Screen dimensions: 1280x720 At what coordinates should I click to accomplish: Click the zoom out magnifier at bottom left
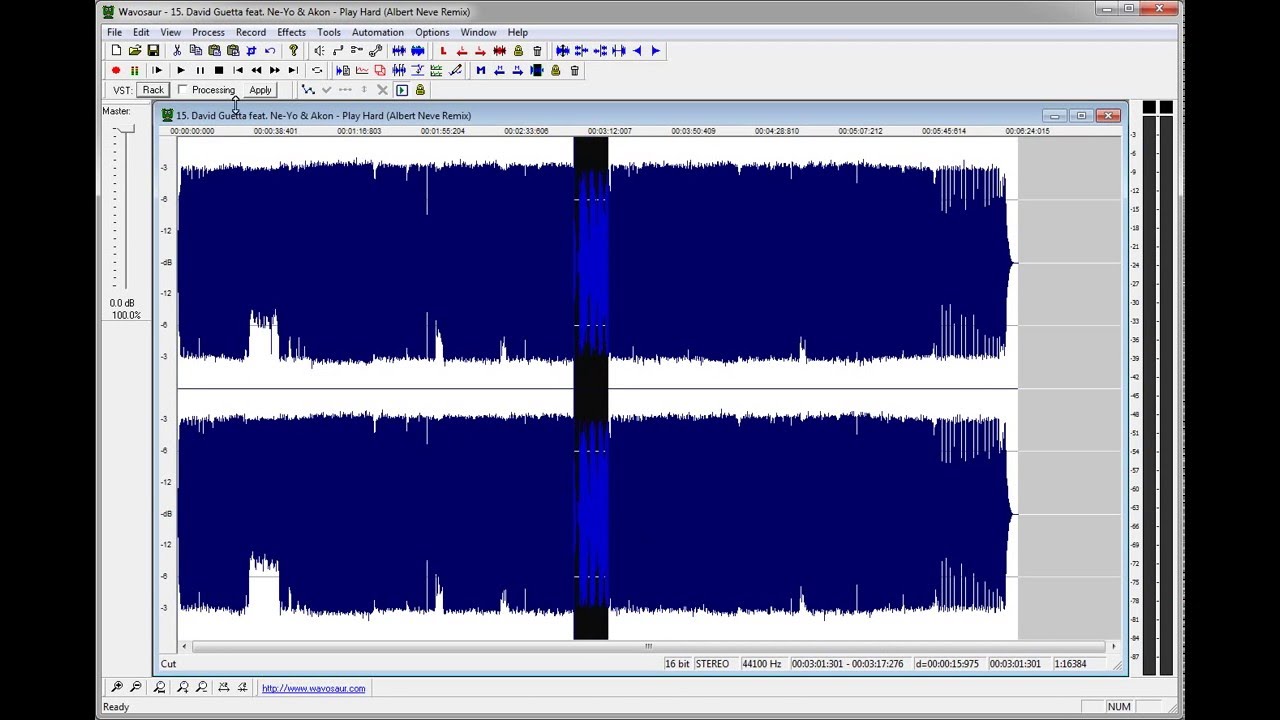pyautogui.click(x=136, y=688)
